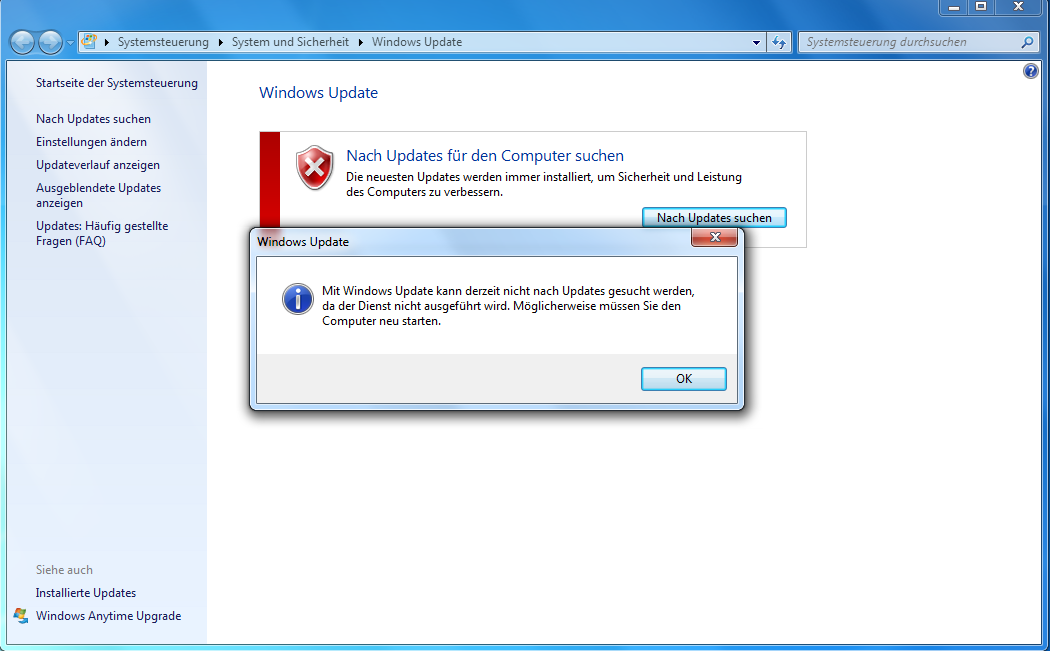
Task: Open help via the blue question mark
Action: point(1031,71)
